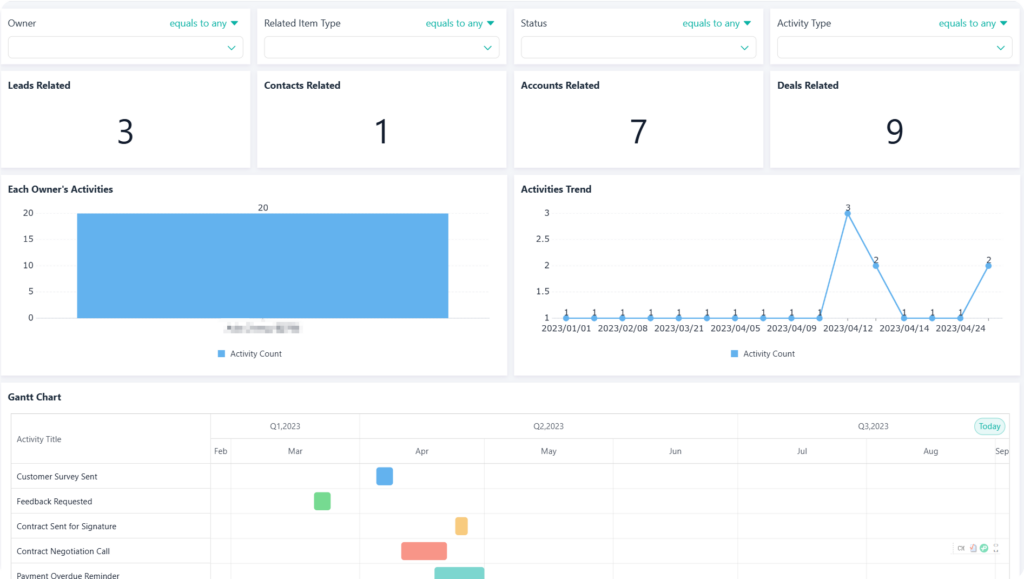Viewport: 1024px width, 579px height.
Task: Expand the Status filter select box
Action: 637,47
